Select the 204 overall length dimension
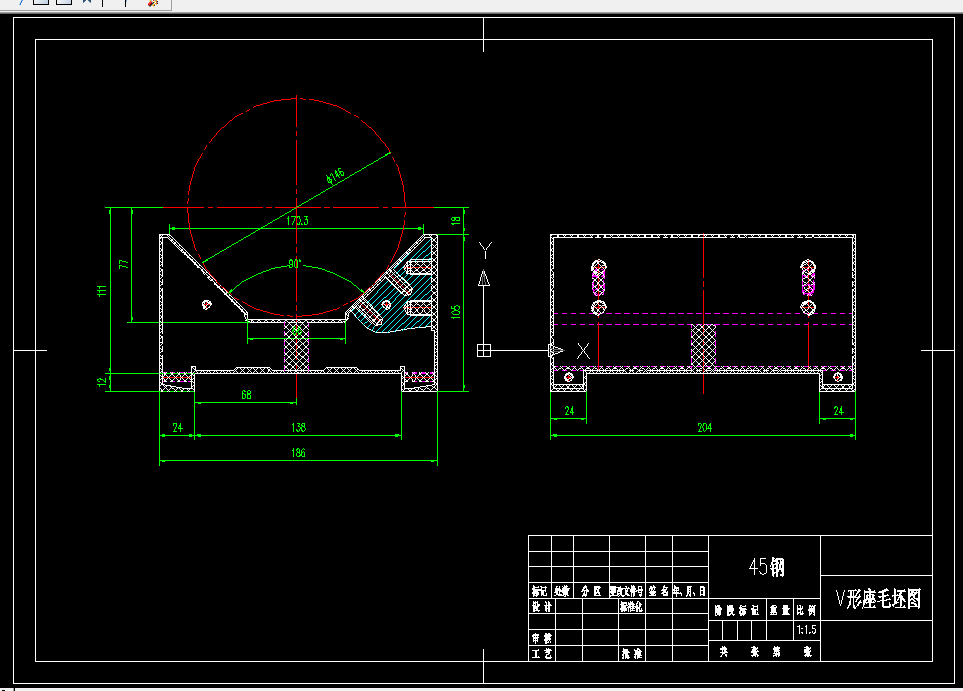The image size is (963, 691). (x=704, y=427)
